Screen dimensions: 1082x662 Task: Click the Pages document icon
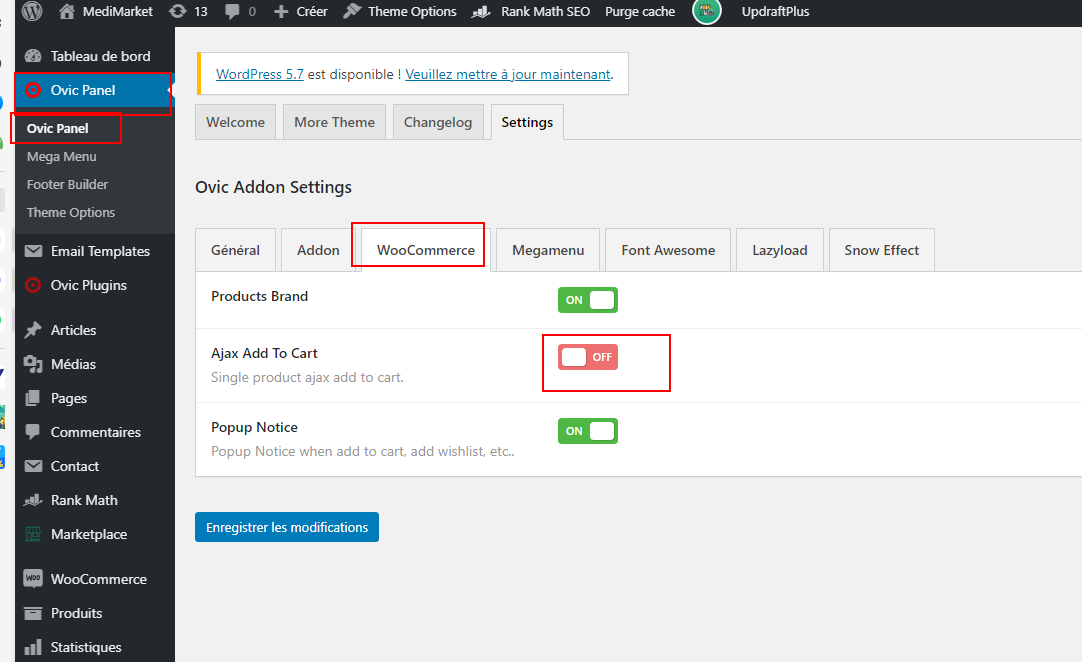point(32,398)
